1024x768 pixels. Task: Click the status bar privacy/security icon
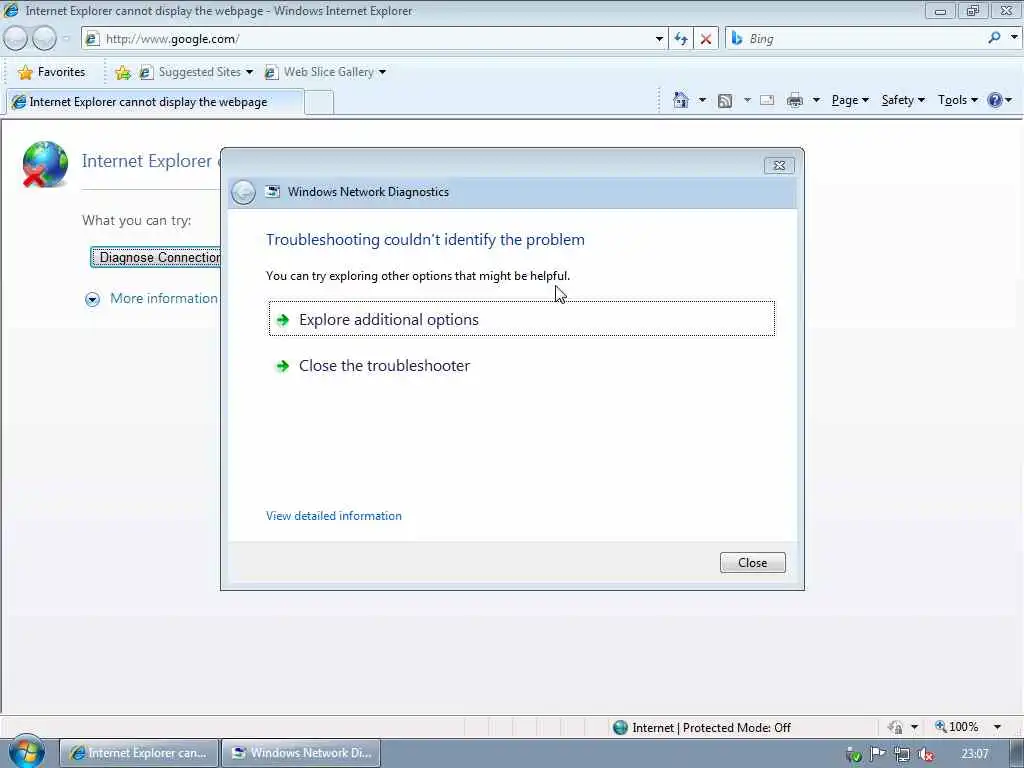pyautogui.click(x=895, y=727)
